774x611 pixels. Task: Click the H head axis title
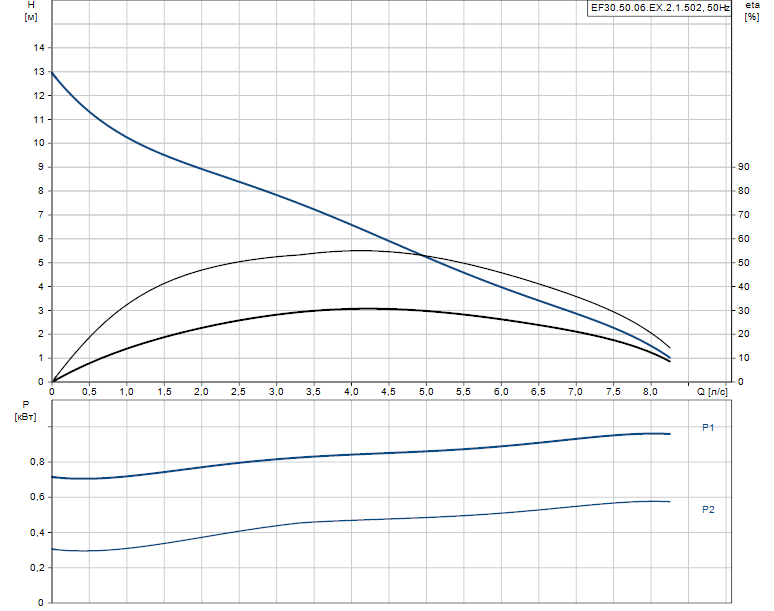coord(30,7)
